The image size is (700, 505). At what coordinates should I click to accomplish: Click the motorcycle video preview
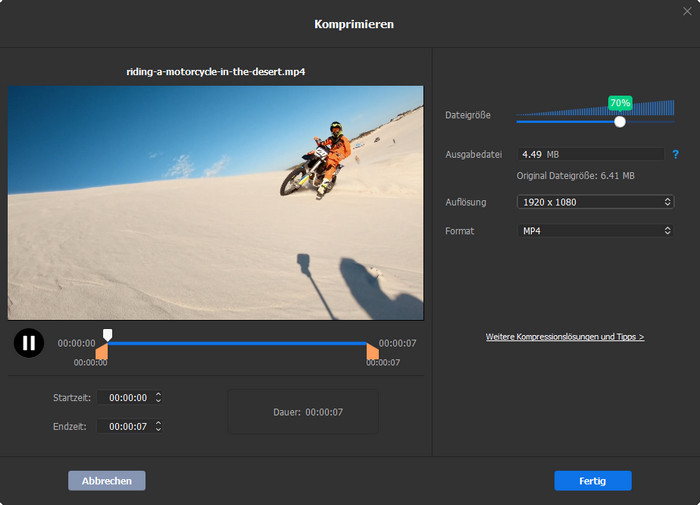coord(216,203)
